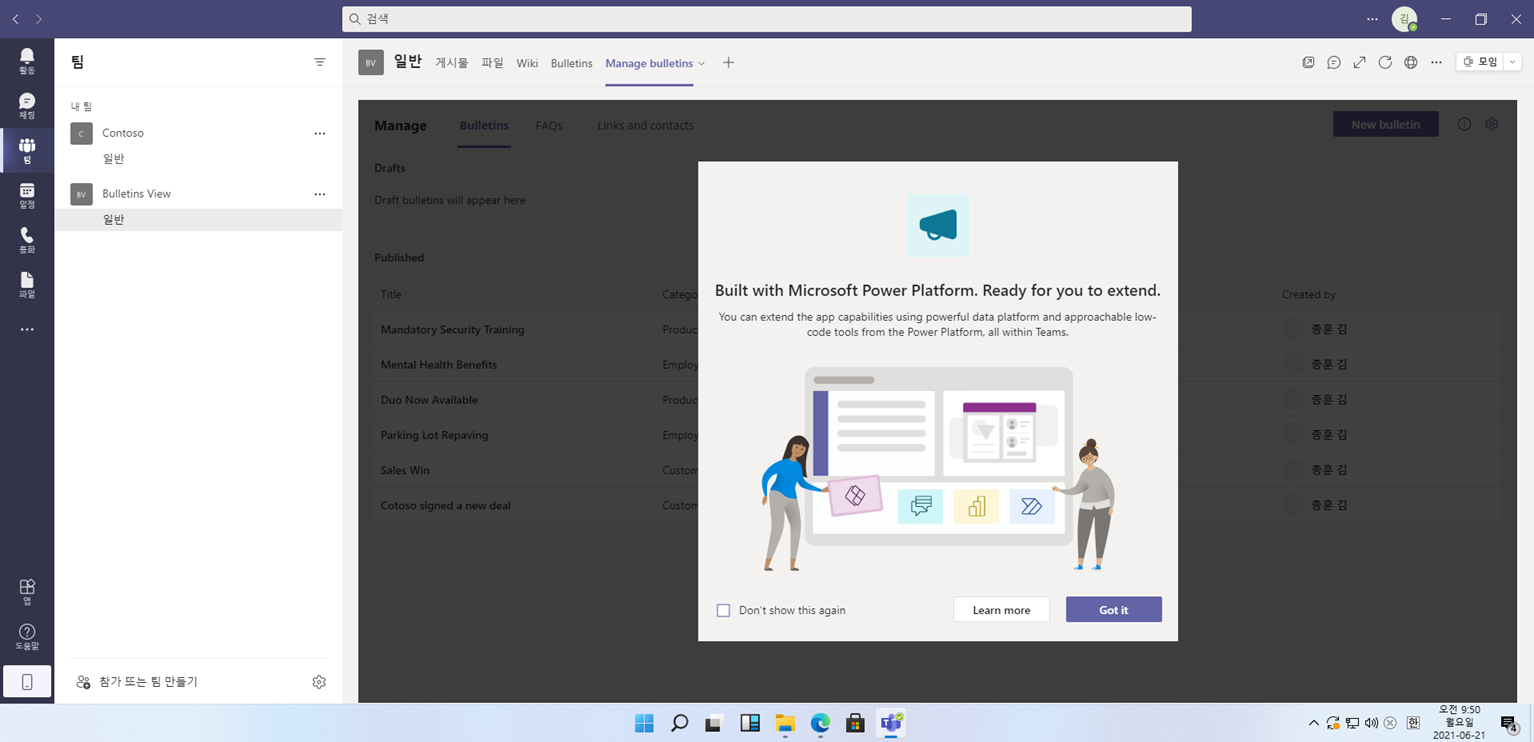Screen dimensions: 1534x742
Task: Add a tab with plus icon
Action: coord(728,63)
